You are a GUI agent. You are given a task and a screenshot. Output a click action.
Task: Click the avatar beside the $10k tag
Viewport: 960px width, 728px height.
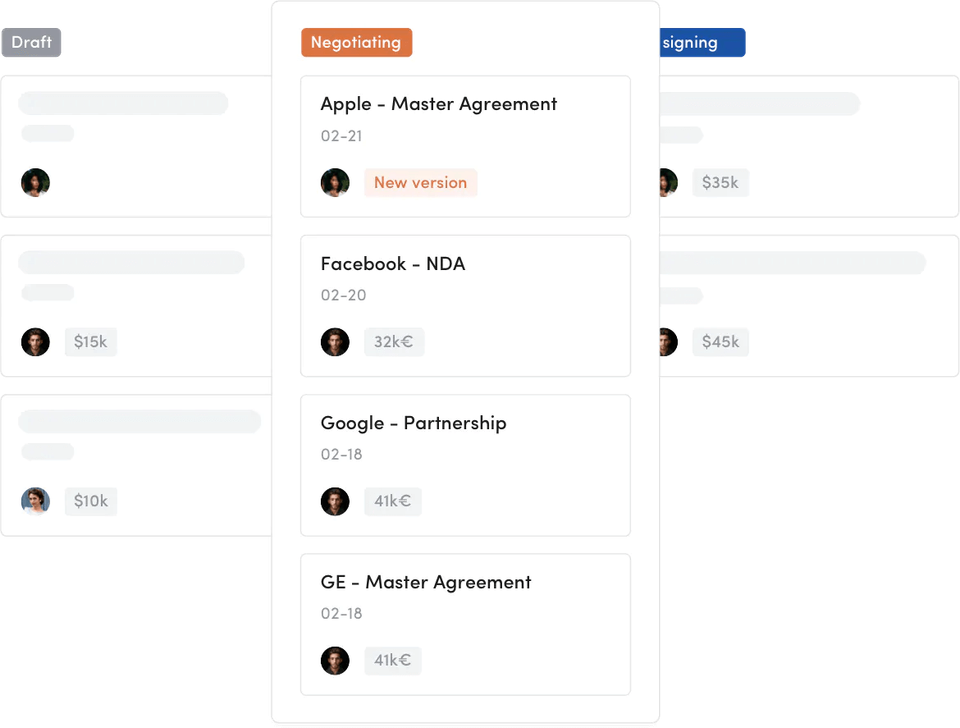pos(35,501)
